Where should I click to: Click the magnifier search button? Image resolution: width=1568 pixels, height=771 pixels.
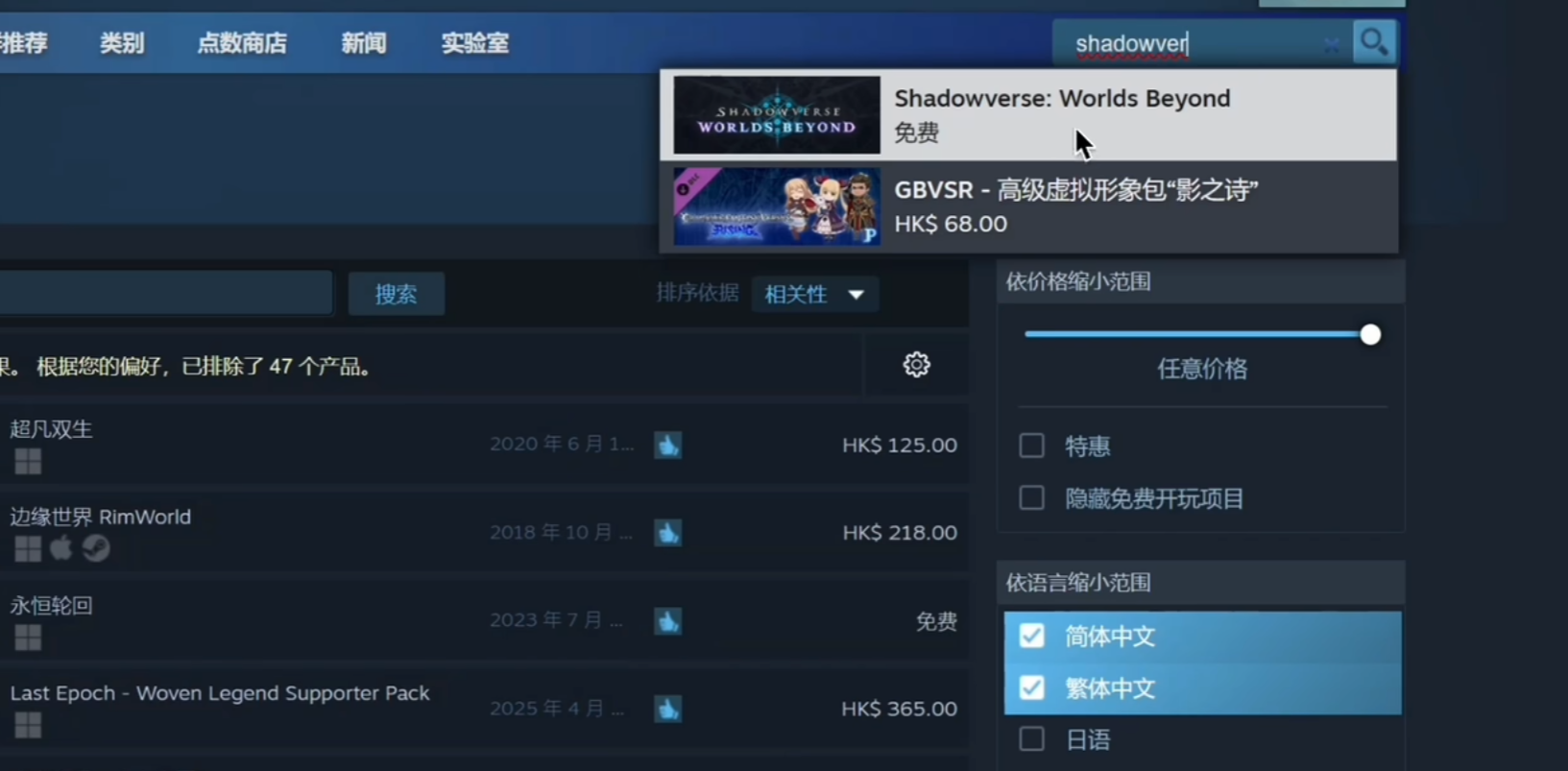coord(1374,42)
